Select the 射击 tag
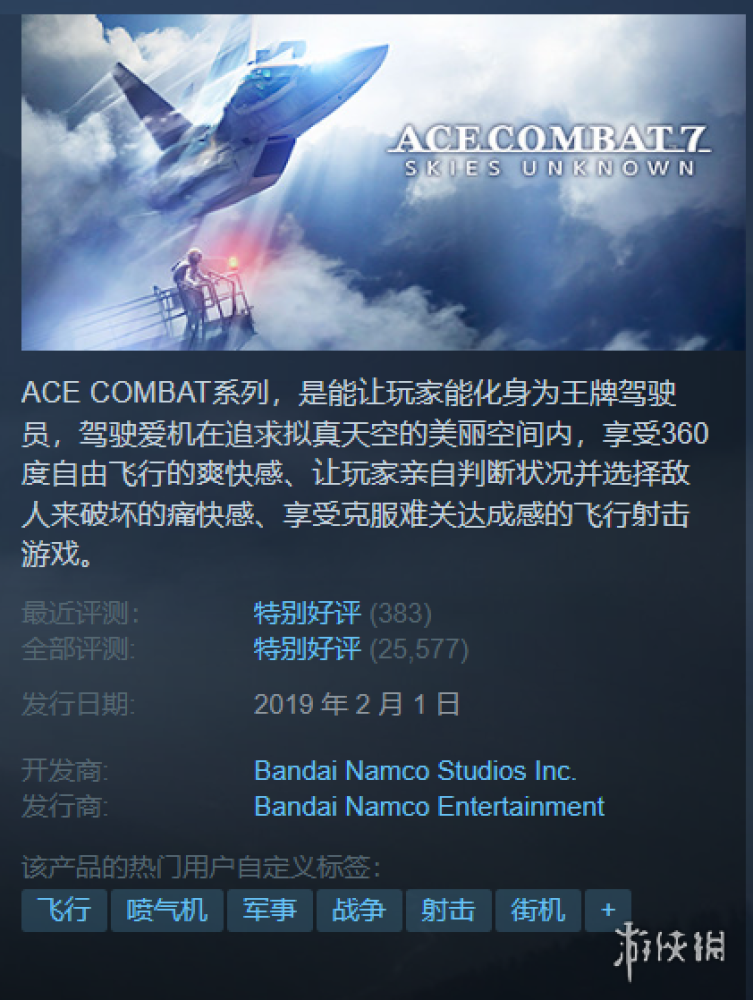 448,910
